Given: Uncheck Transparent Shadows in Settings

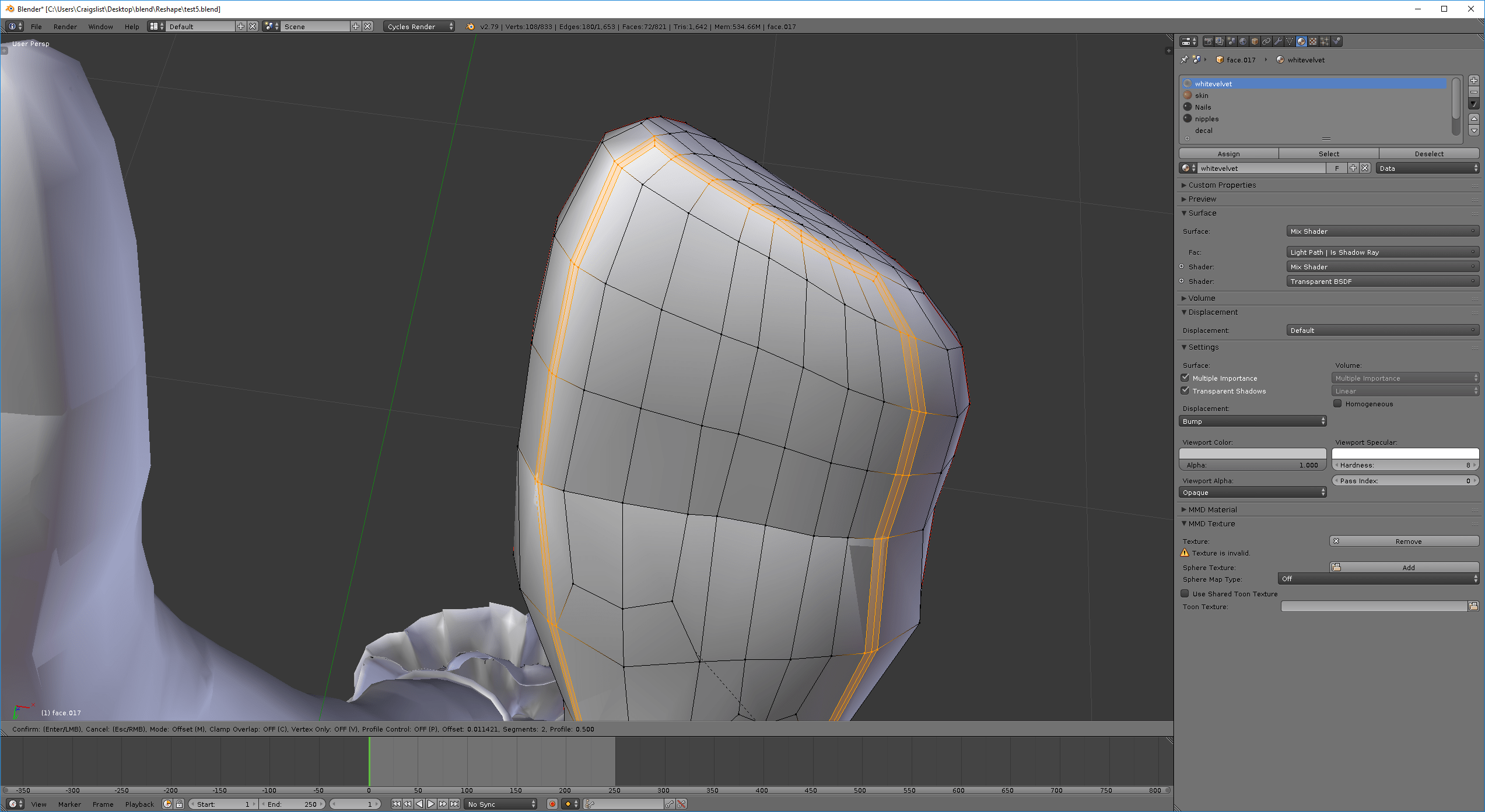Looking at the screenshot, I should [x=1185, y=391].
